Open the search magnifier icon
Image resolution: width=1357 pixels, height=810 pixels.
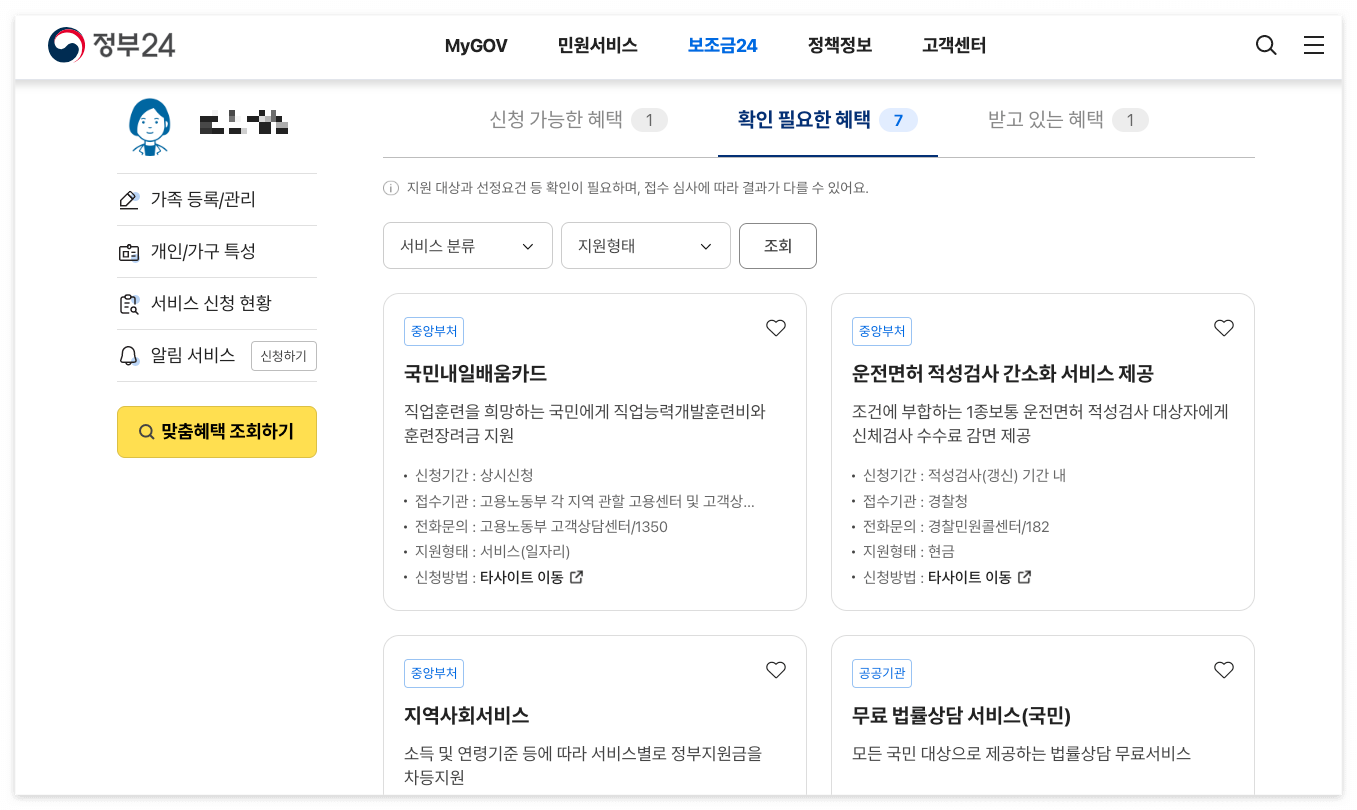tap(1266, 45)
